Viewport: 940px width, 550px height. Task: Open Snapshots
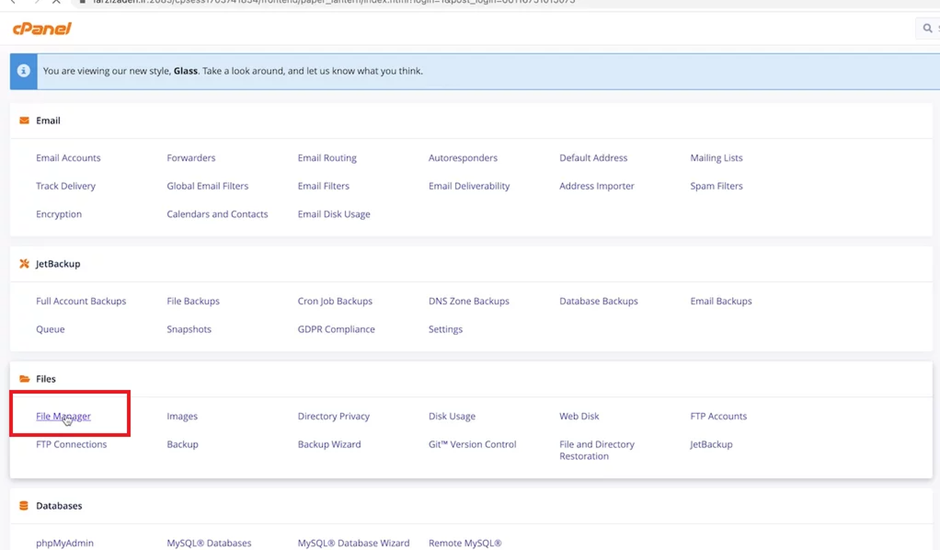(x=189, y=329)
